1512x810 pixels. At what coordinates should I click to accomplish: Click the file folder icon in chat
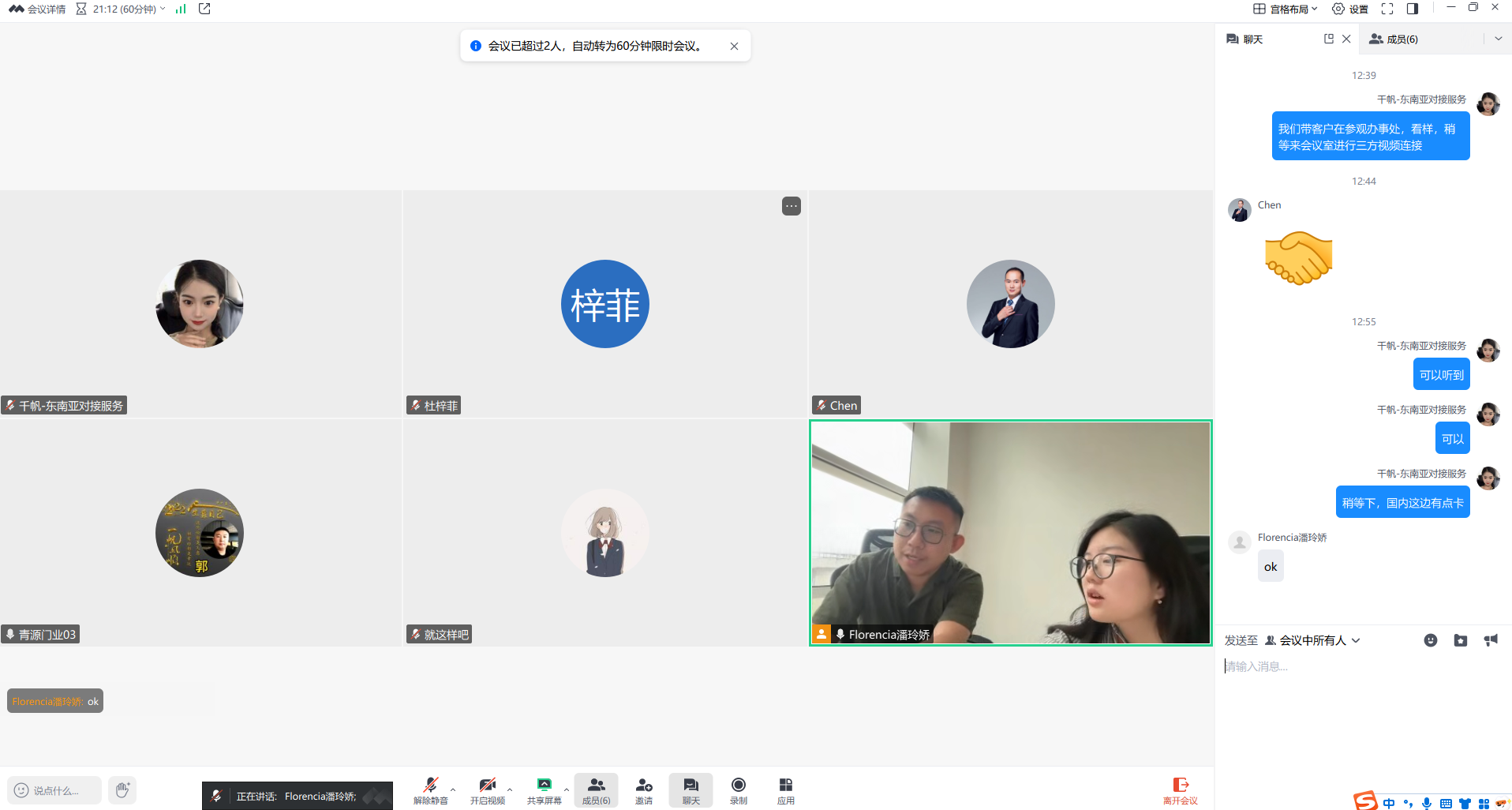coord(1460,640)
